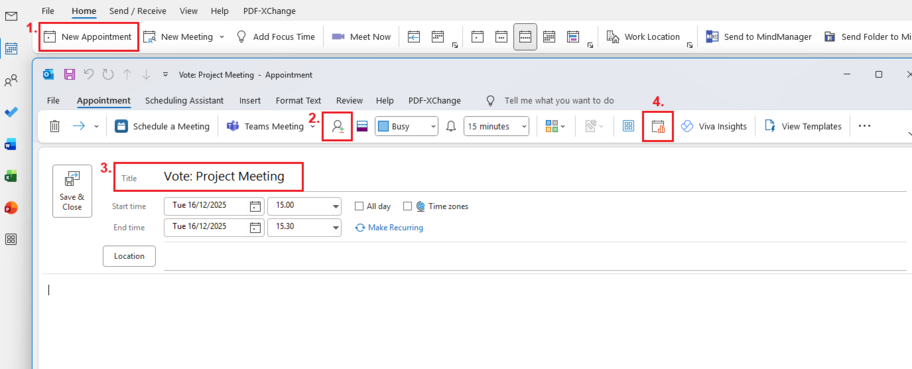
Task: Expand Forward arrow dropdown in appointment ribbon
Action: [96, 126]
